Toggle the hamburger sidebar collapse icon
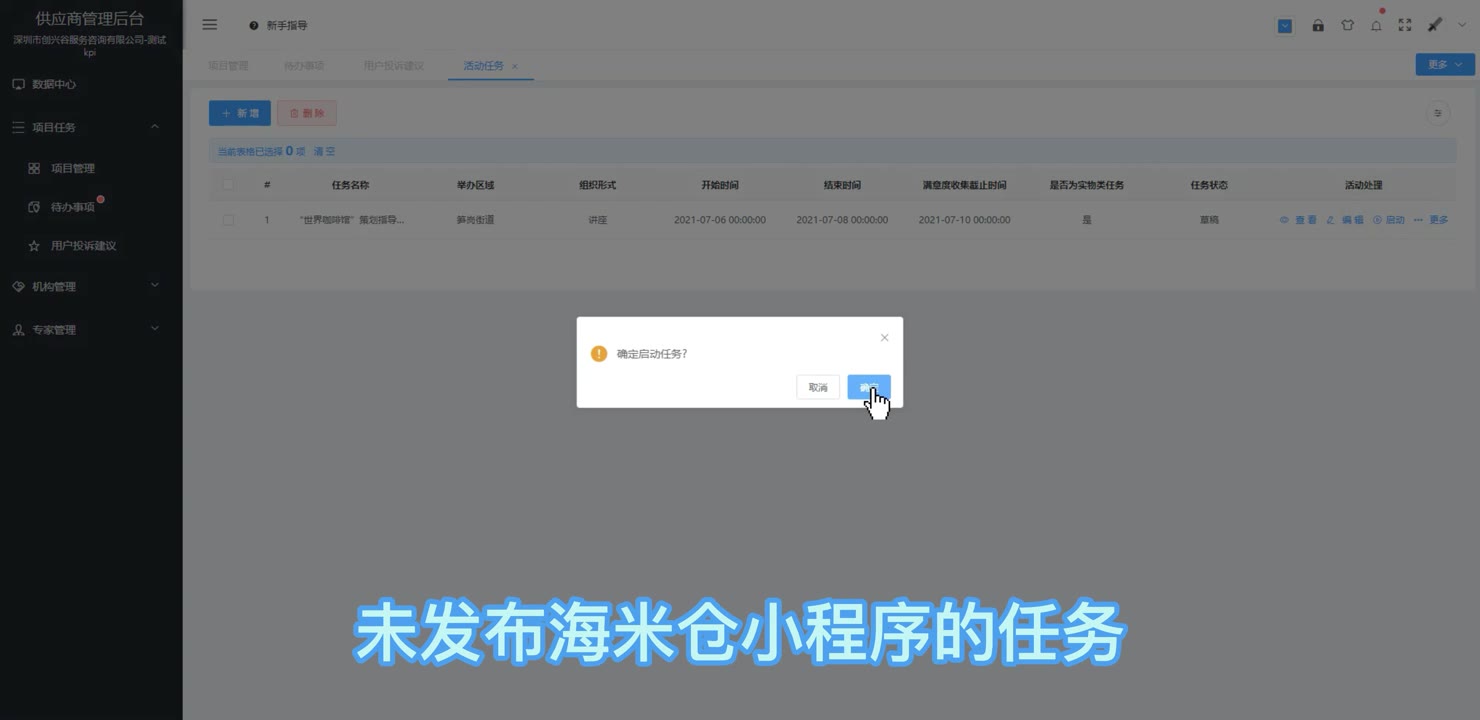The height and width of the screenshot is (720, 1480). point(210,25)
